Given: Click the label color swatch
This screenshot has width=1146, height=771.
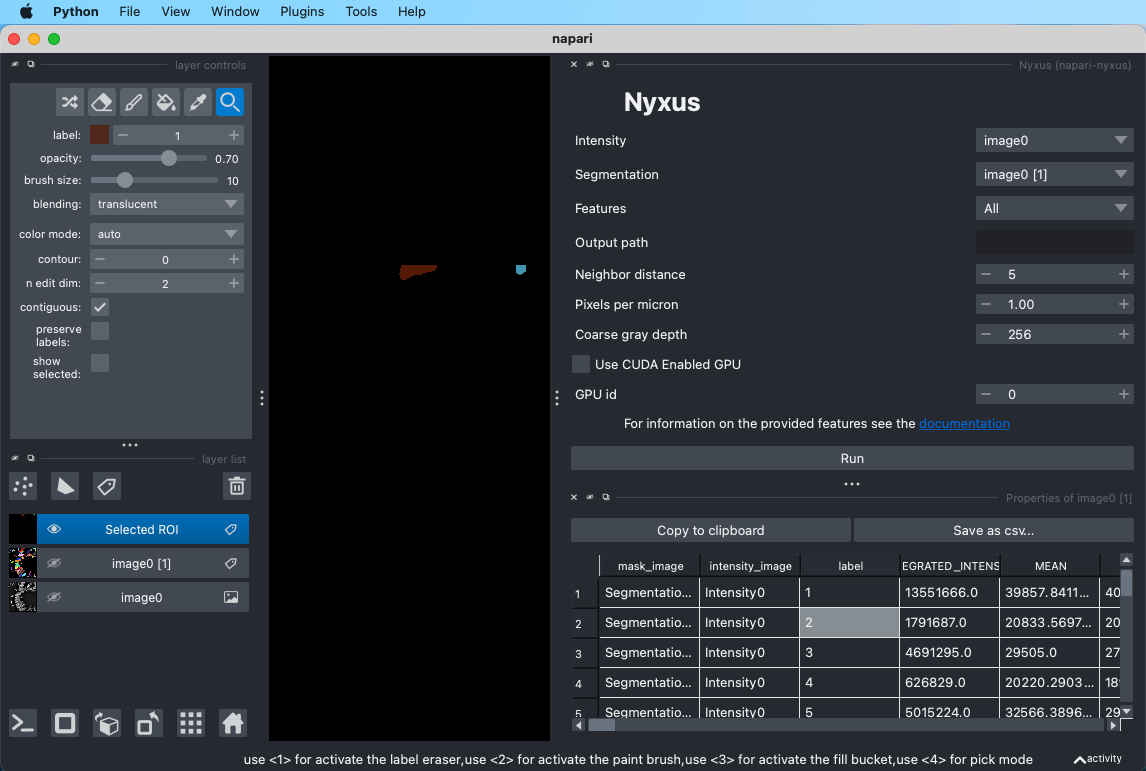Looking at the screenshot, I should tap(99, 135).
